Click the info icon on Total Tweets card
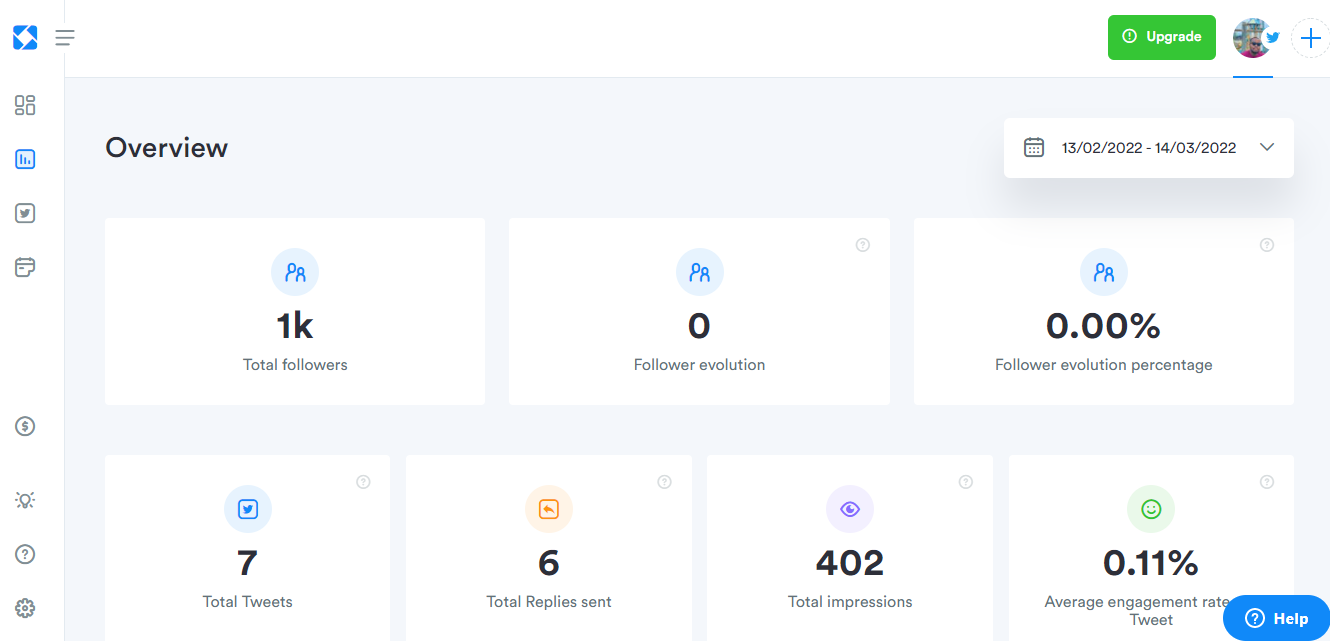 click(363, 482)
